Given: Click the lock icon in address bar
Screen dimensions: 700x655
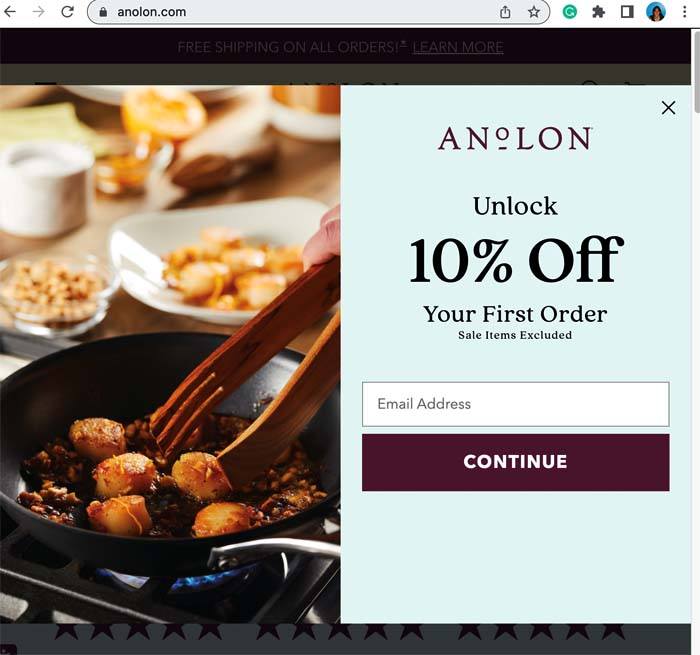Looking at the screenshot, I should click(103, 12).
